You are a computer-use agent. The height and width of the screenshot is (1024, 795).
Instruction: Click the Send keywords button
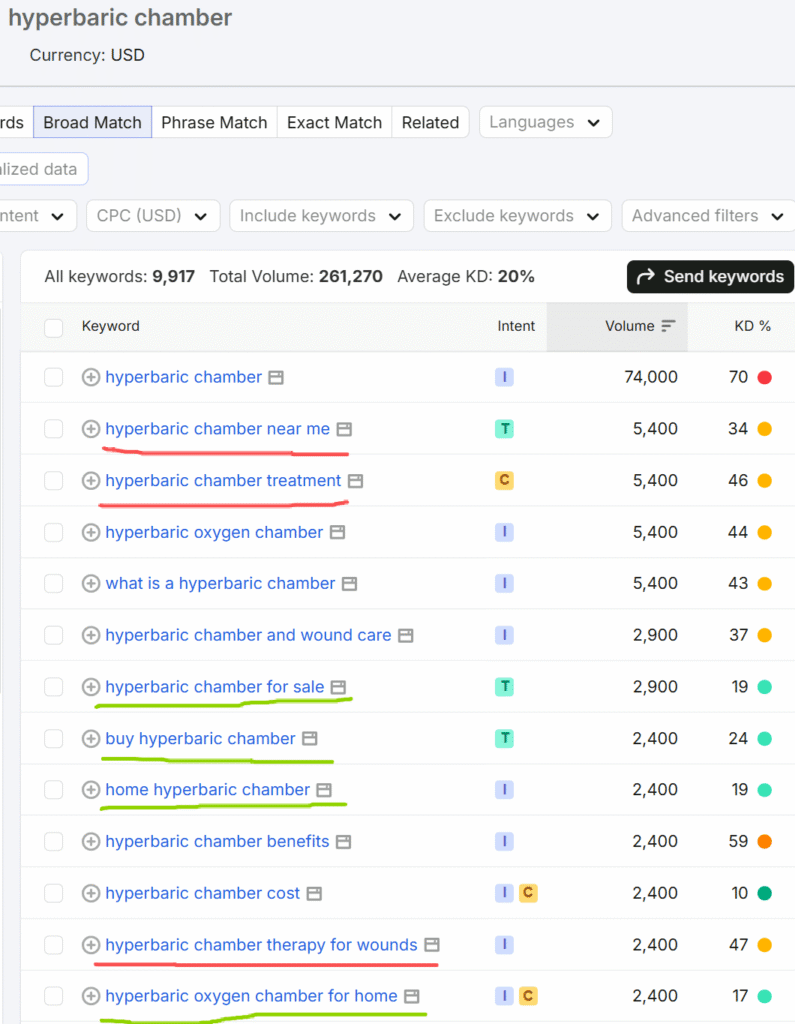pos(710,277)
